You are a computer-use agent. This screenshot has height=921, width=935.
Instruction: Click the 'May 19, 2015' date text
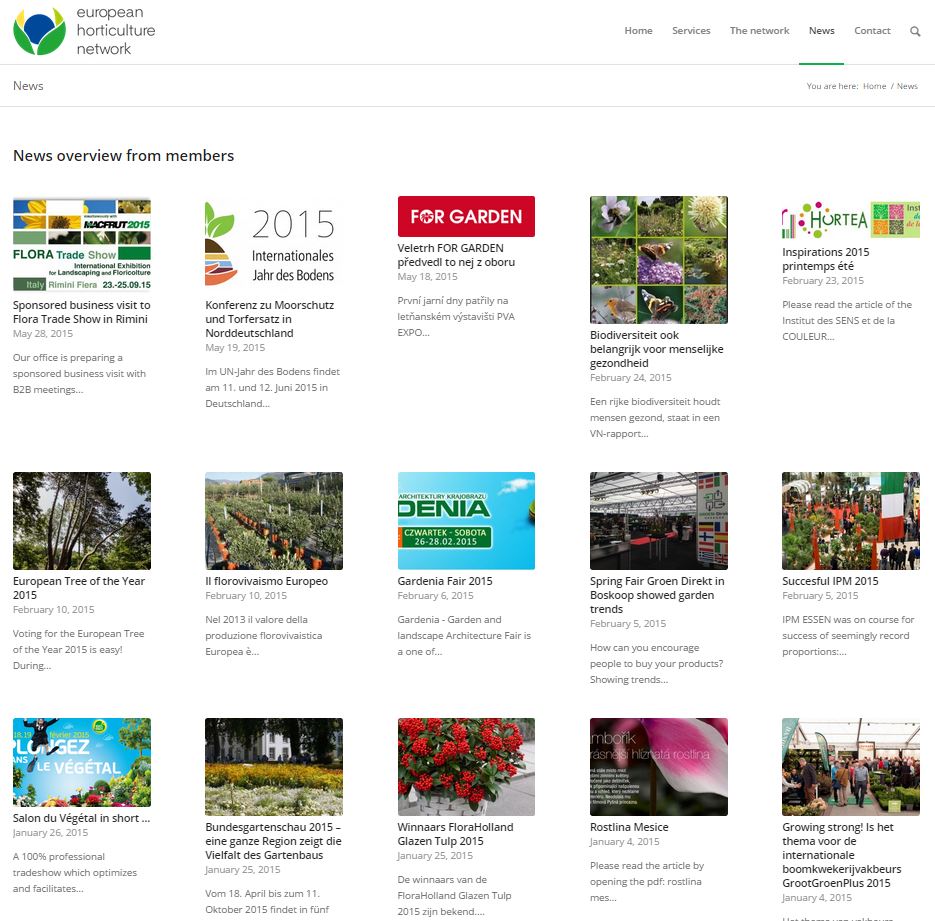(235, 348)
